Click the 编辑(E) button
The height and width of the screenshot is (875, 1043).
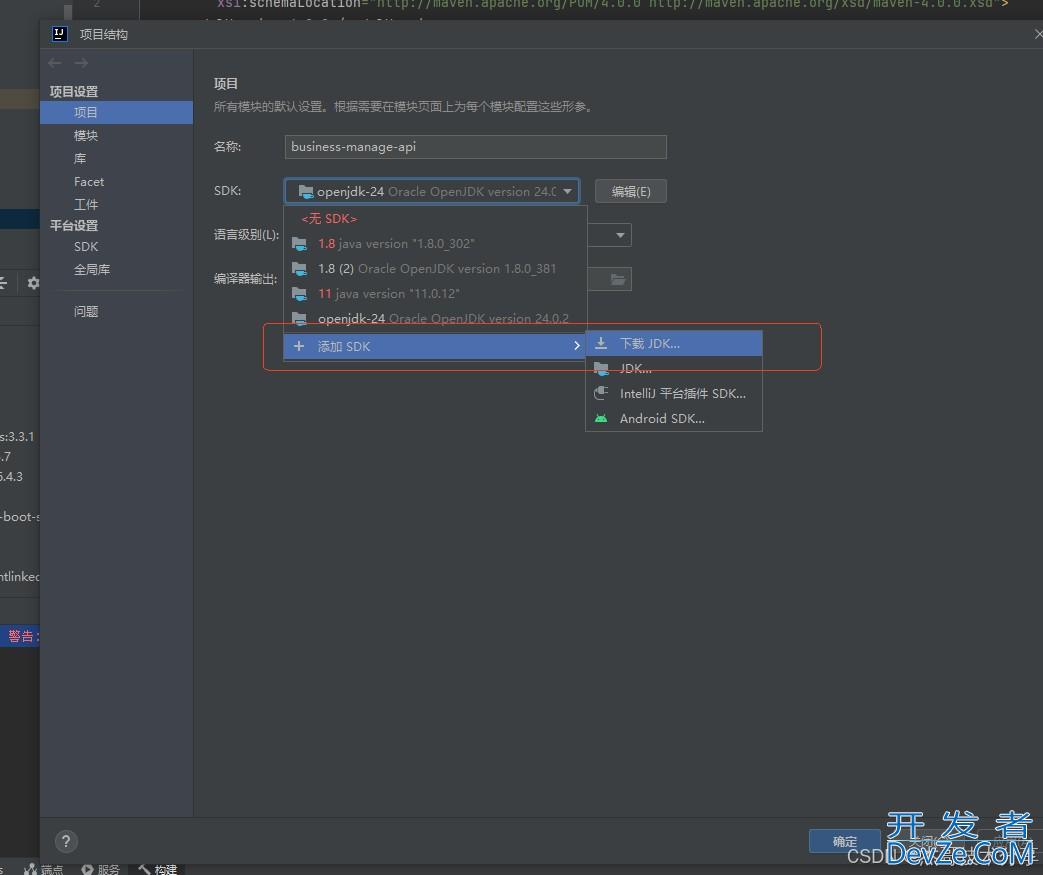(x=631, y=190)
